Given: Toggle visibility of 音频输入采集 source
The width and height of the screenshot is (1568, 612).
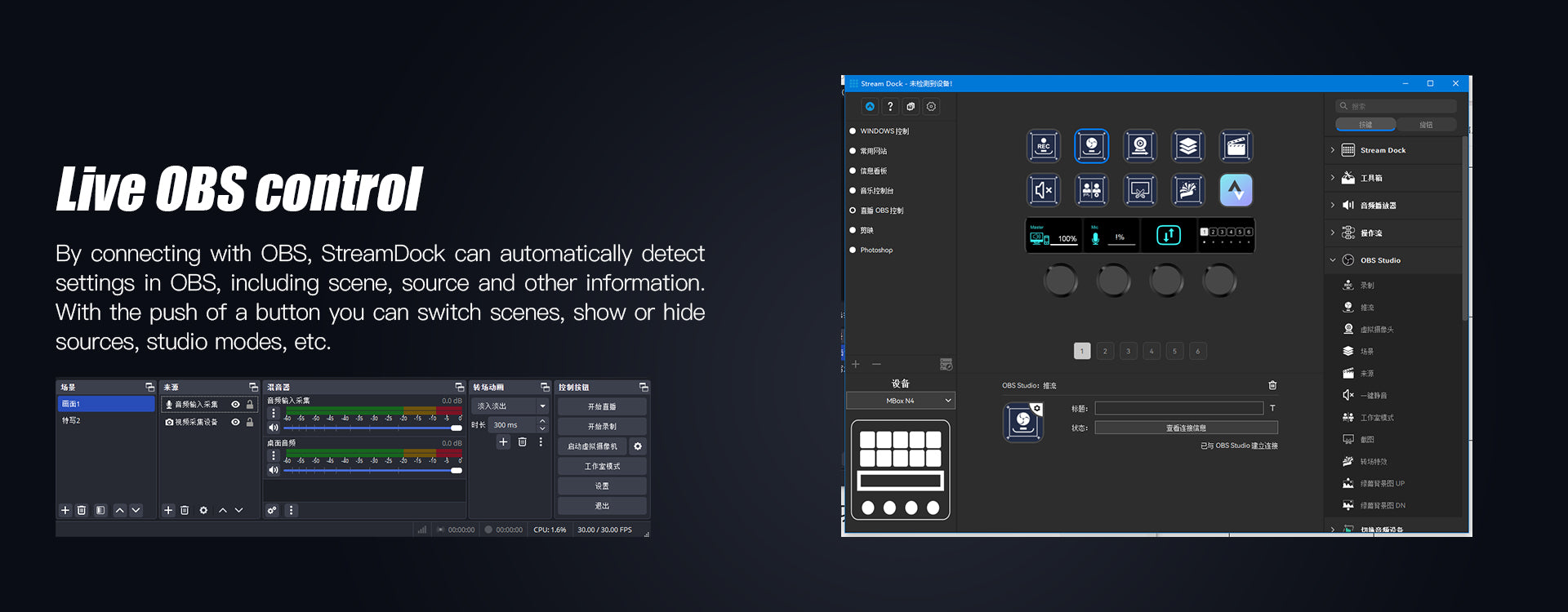Looking at the screenshot, I should coord(235,405).
